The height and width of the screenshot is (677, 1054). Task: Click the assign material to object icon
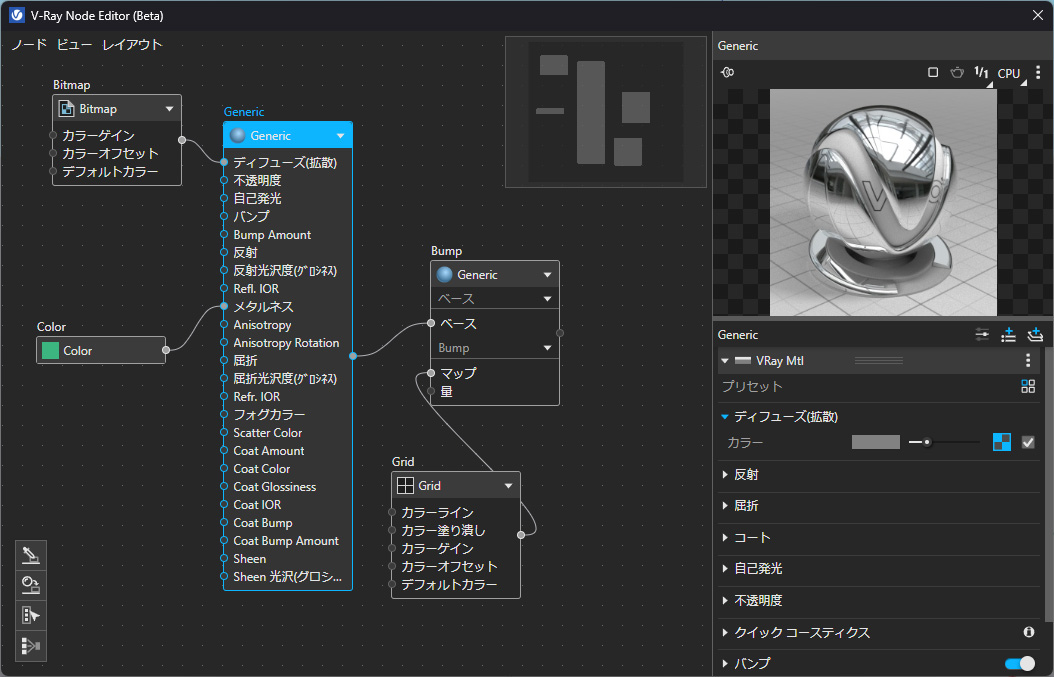(30, 585)
